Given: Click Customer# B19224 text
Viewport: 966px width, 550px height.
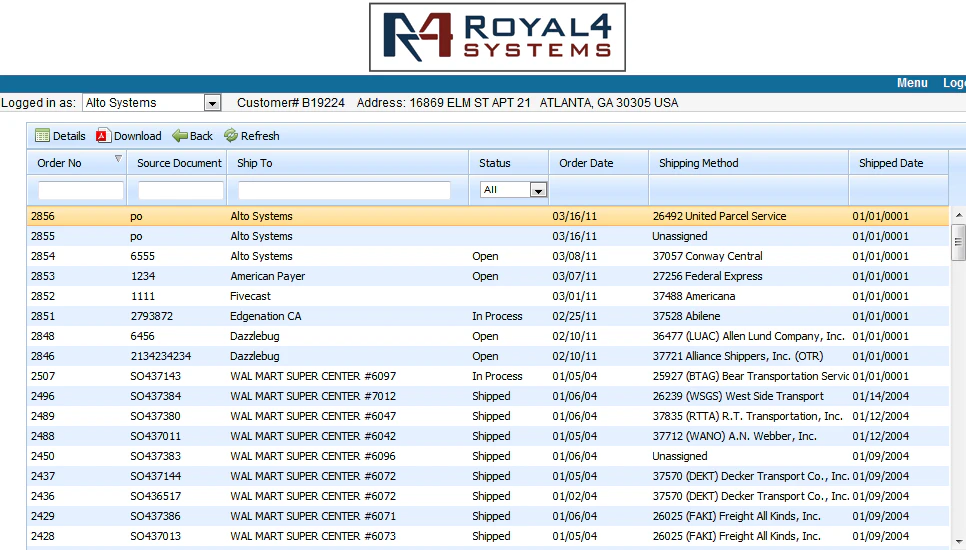Looking at the screenshot, I should pyautogui.click(x=291, y=103).
